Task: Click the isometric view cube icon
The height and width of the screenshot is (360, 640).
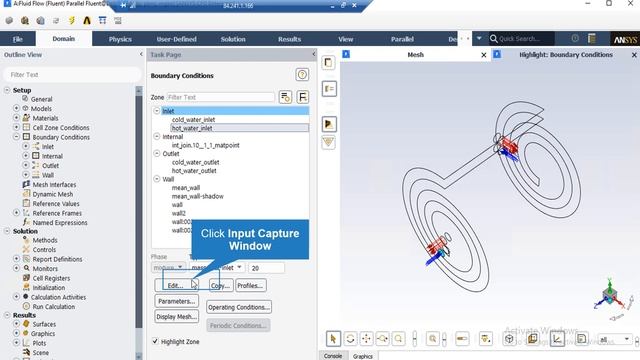Action: [509, 338]
